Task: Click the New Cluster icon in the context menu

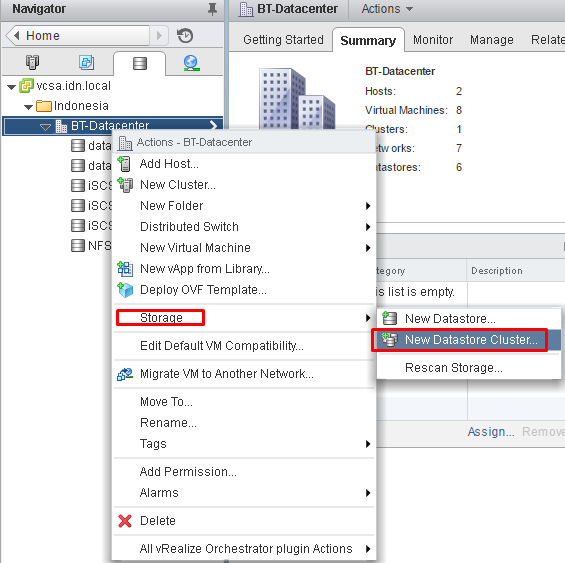Action: tap(125, 185)
